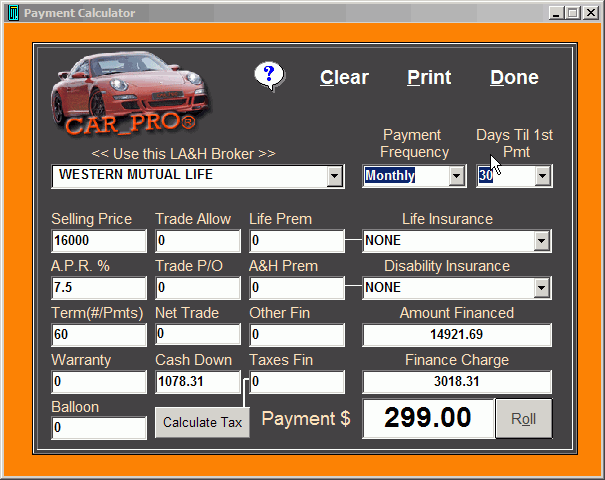Close the Payment Calculator window

pos(591,13)
